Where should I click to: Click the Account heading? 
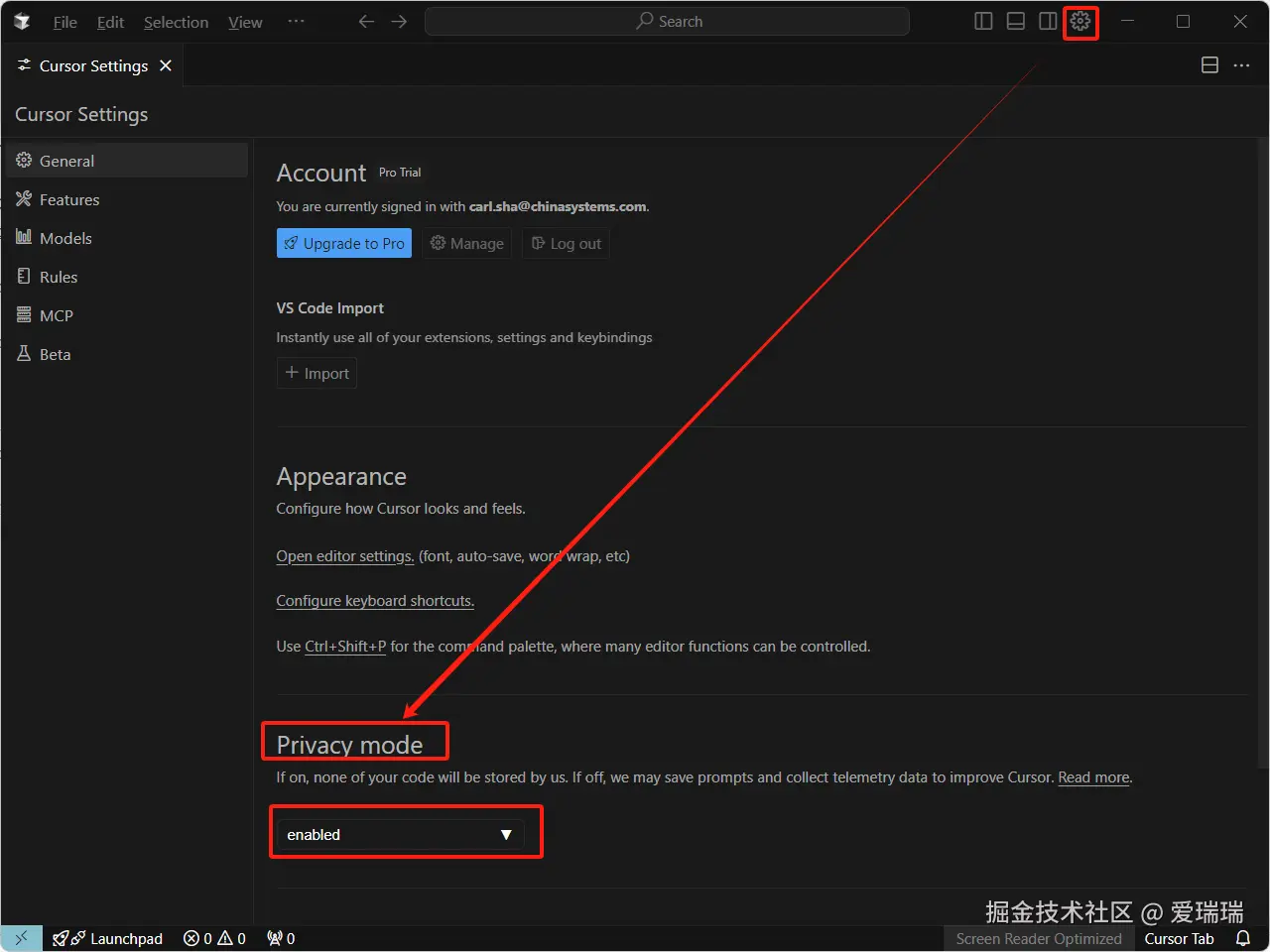point(321,173)
